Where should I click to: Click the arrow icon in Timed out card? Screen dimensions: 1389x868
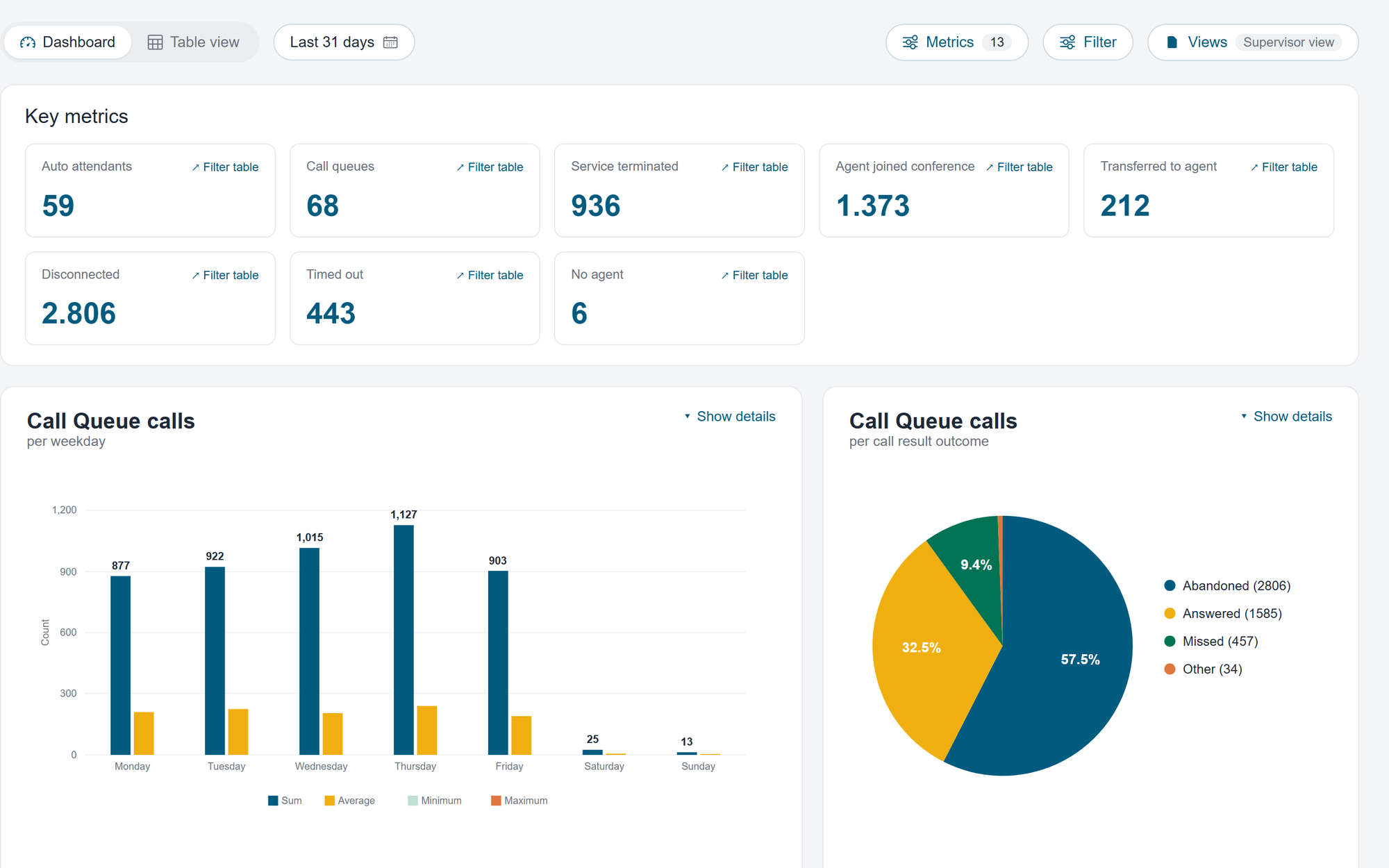coord(460,276)
